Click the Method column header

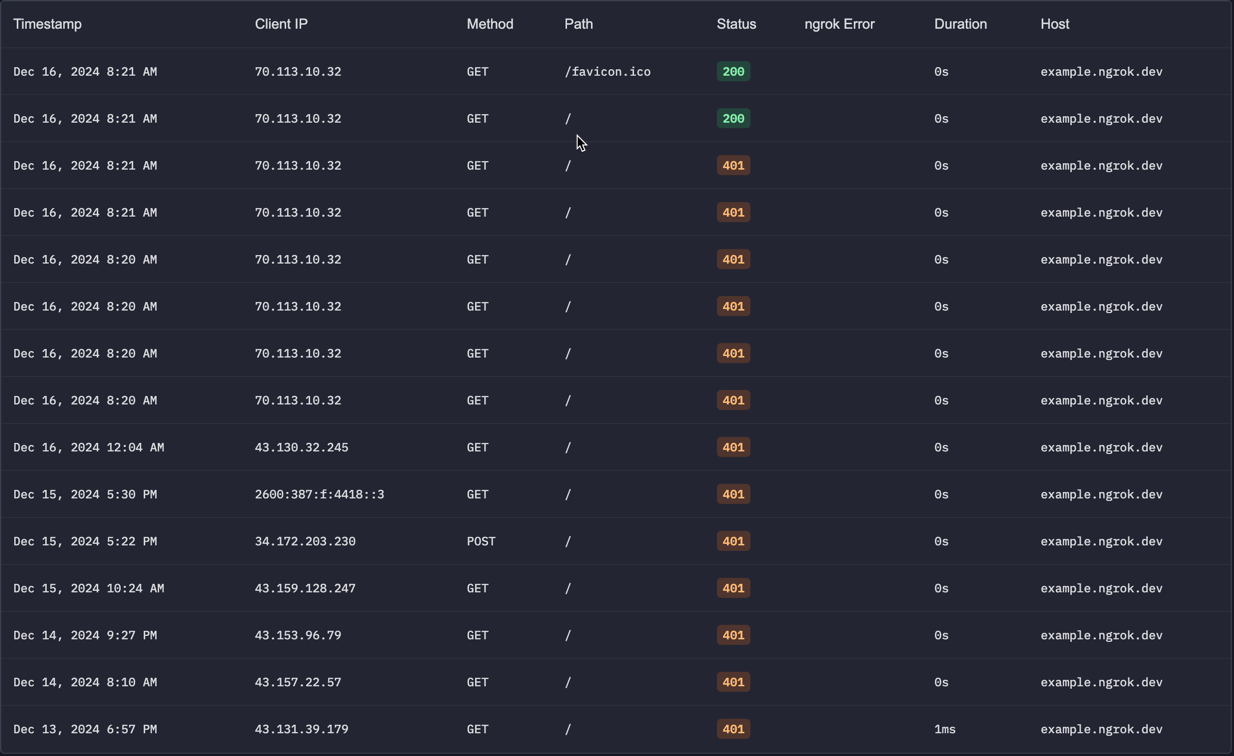tap(489, 24)
